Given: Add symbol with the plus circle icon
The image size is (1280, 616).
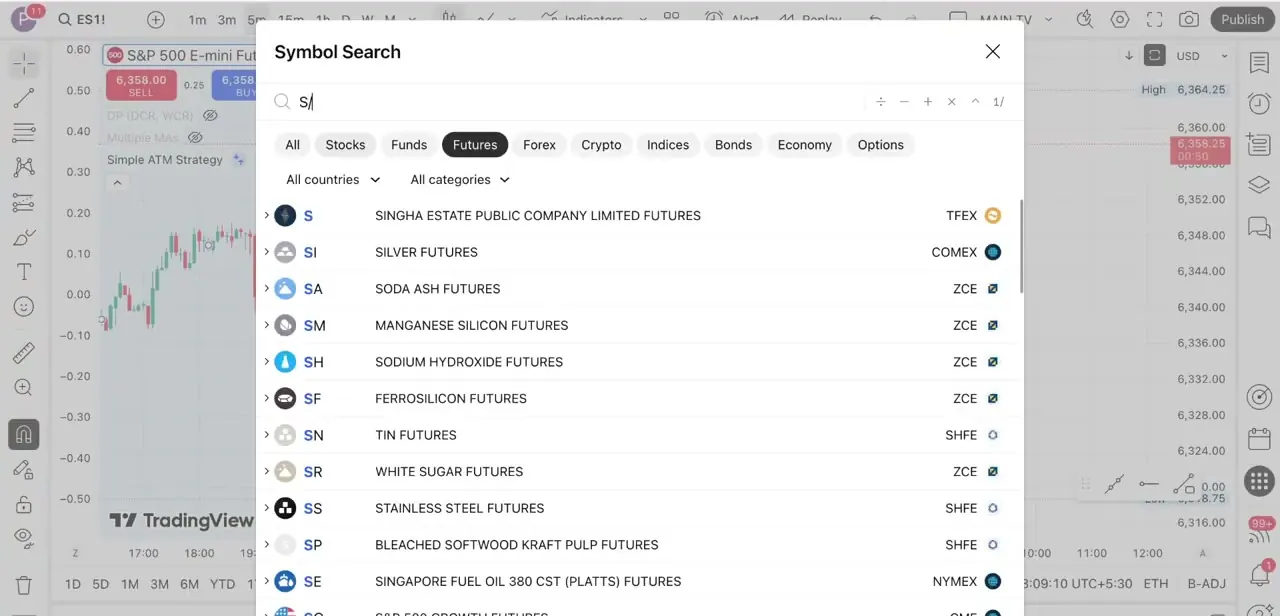Looking at the screenshot, I should pyautogui.click(x=156, y=19).
